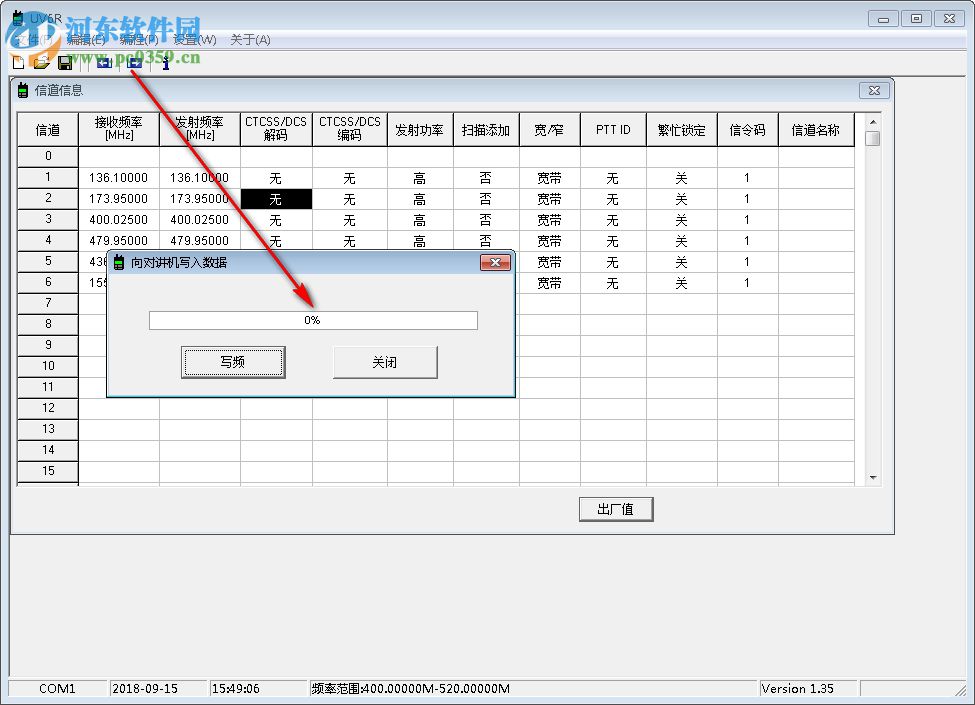Click the About info icon in toolbar
This screenshot has height=705, width=975.
coord(165,62)
